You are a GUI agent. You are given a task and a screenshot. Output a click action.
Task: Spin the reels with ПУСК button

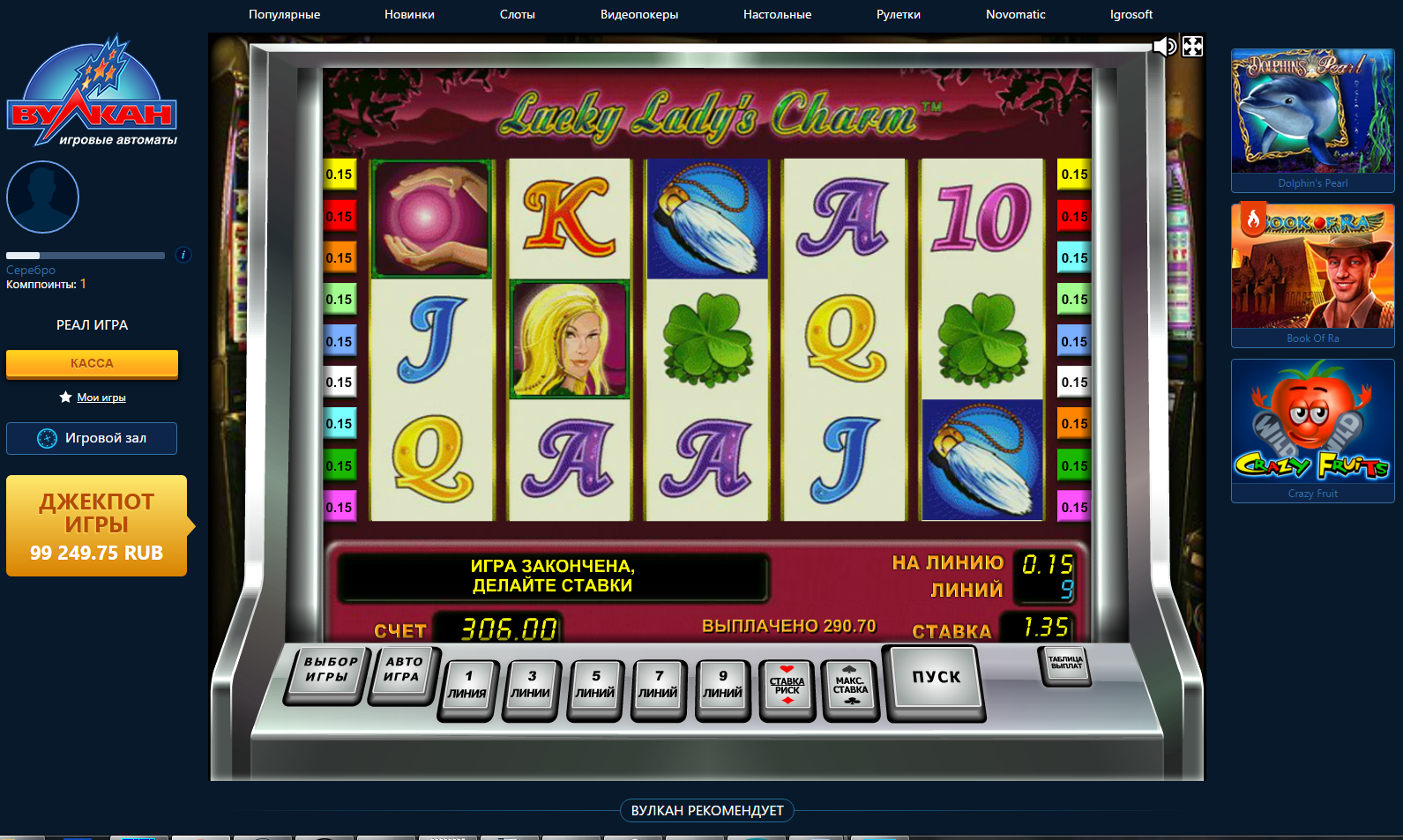(936, 680)
